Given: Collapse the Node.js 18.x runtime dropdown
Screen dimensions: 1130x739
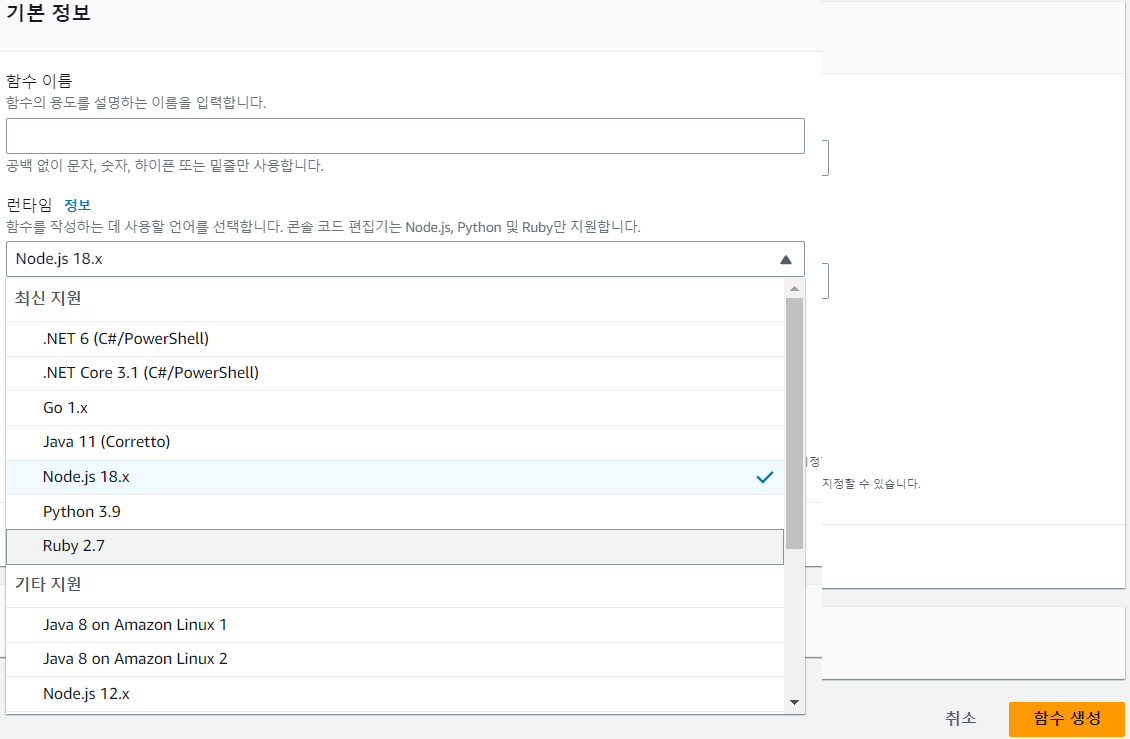Looking at the screenshot, I should (x=405, y=259).
